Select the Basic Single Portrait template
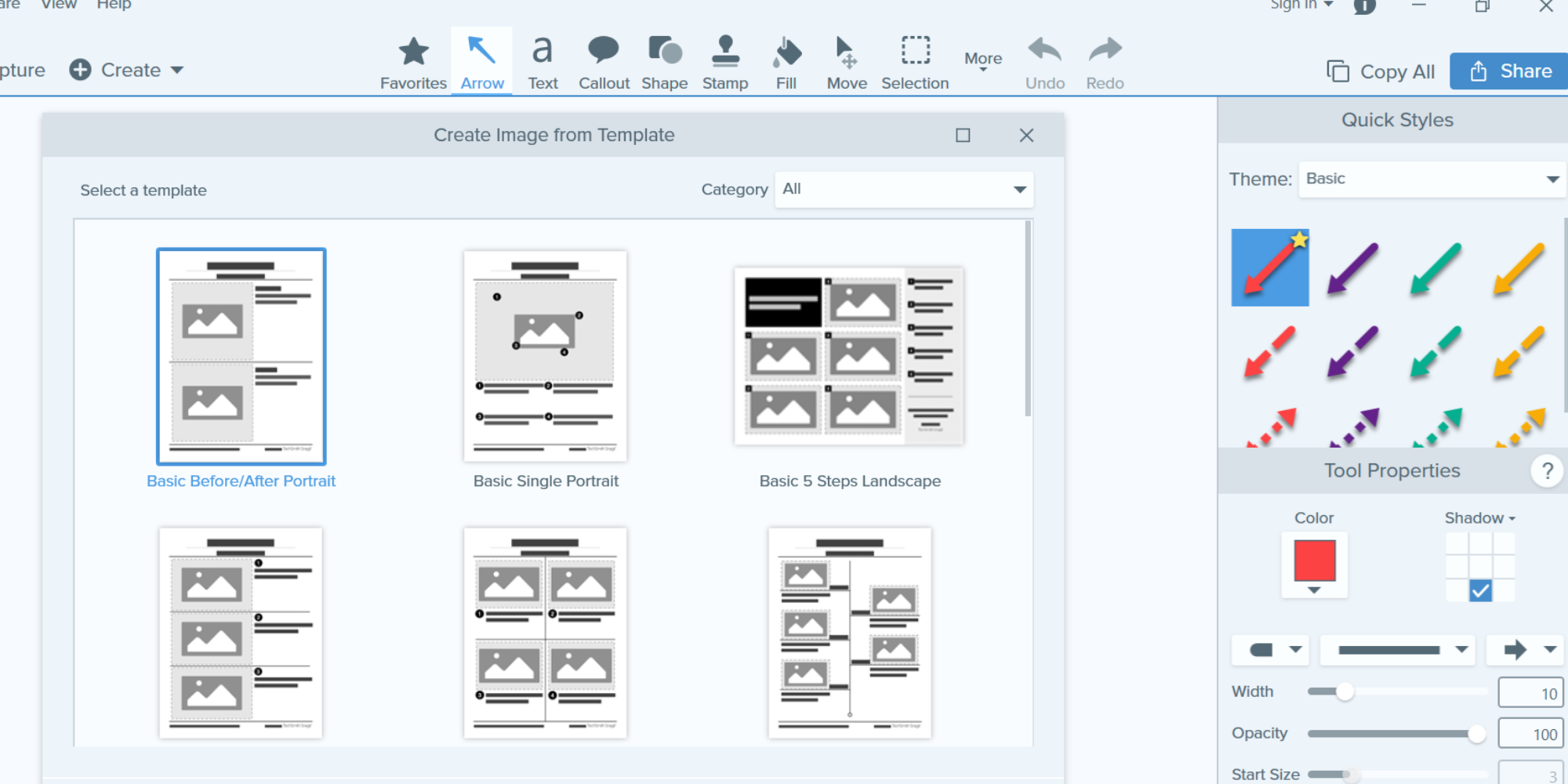Image resolution: width=1568 pixels, height=784 pixels. pos(545,357)
